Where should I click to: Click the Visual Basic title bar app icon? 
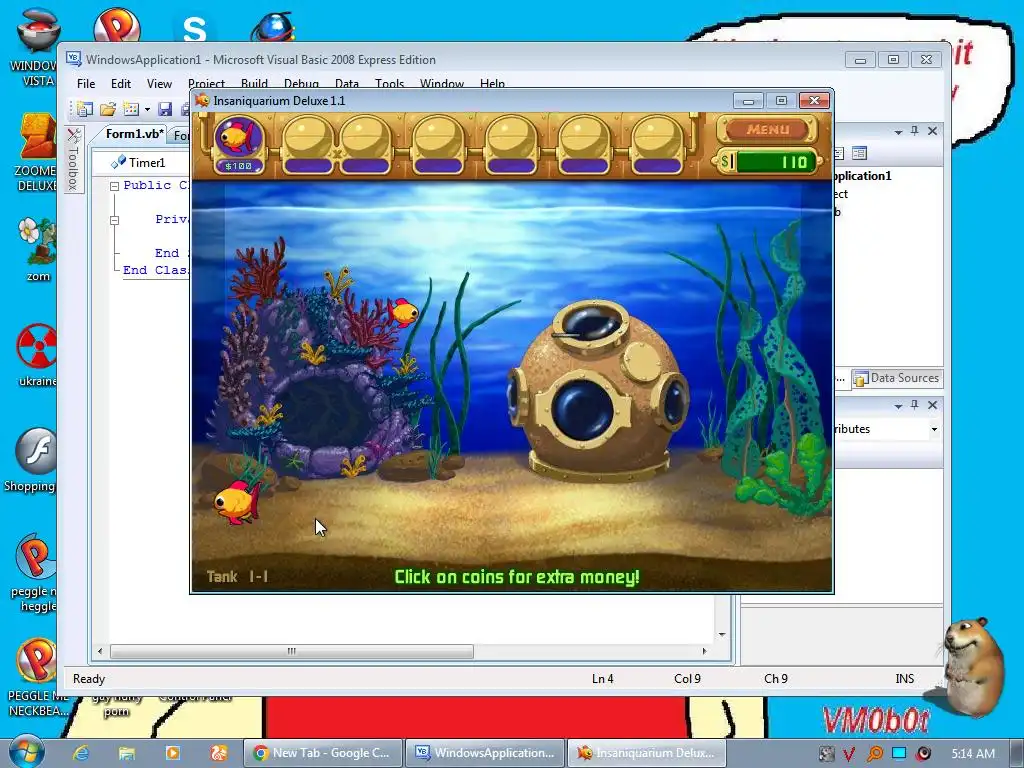pyautogui.click(x=74, y=59)
